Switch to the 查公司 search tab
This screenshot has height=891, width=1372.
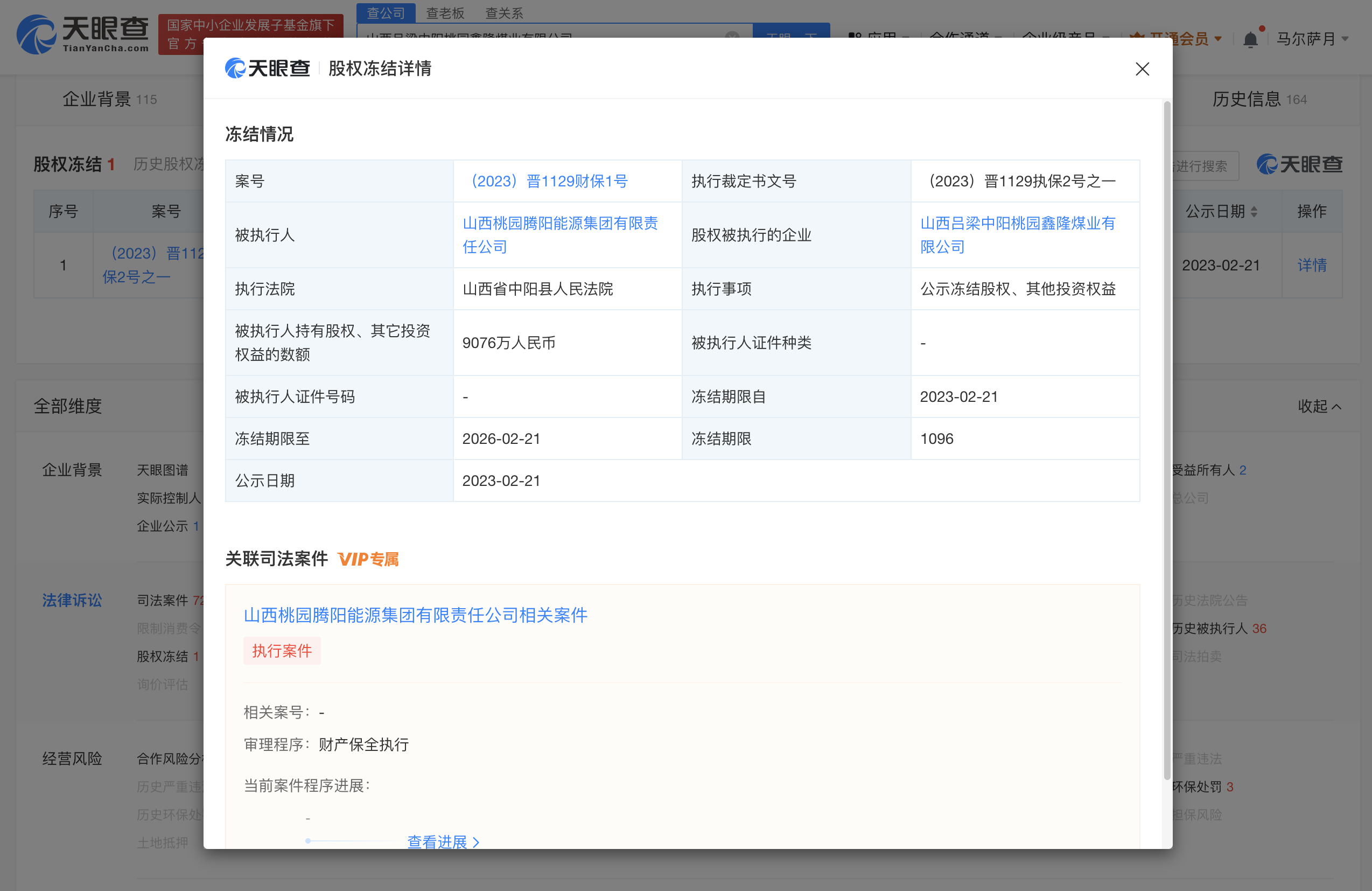click(x=386, y=13)
